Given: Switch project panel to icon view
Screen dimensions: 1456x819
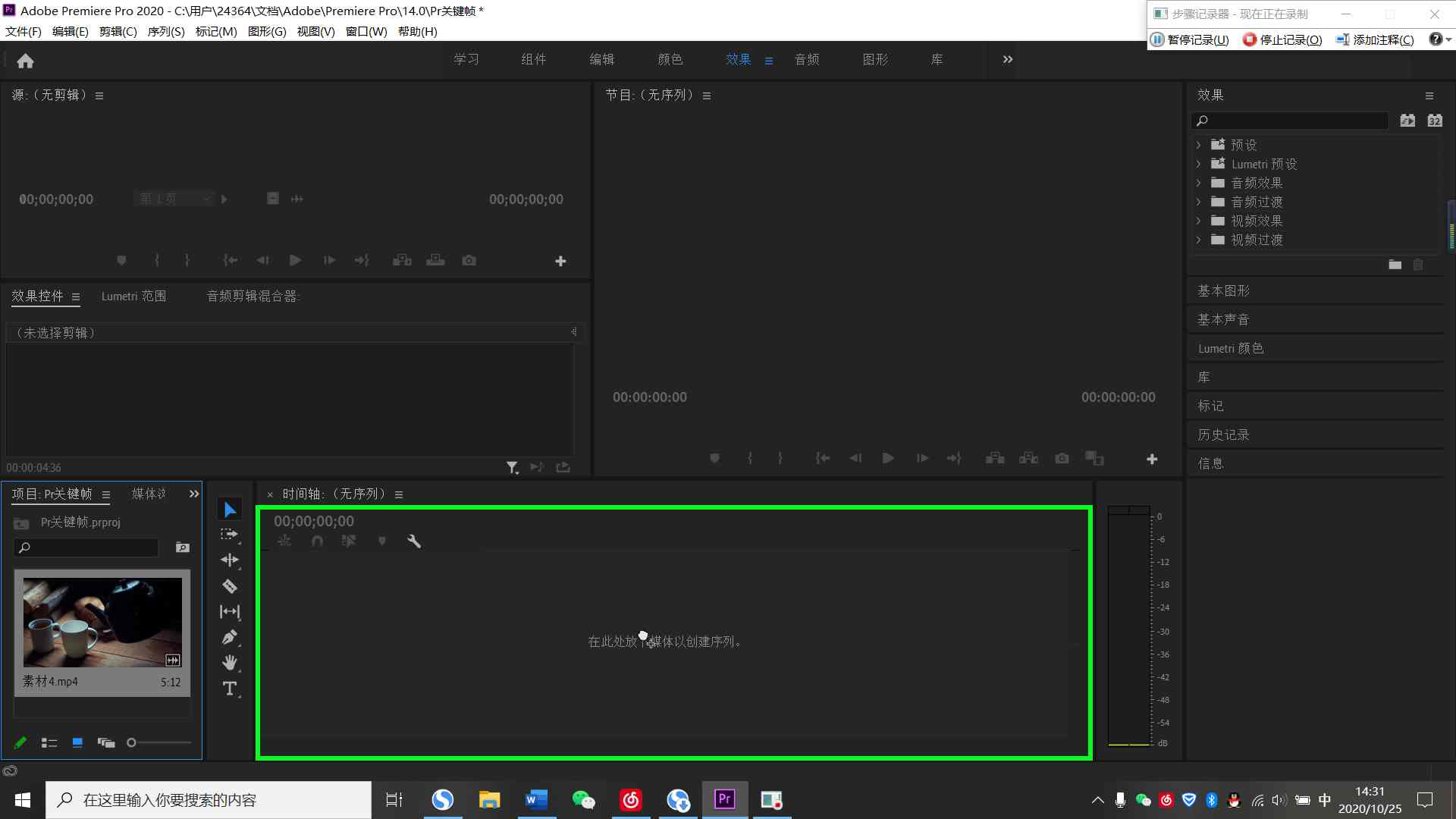Looking at the screenshot, I should (77, 743).
